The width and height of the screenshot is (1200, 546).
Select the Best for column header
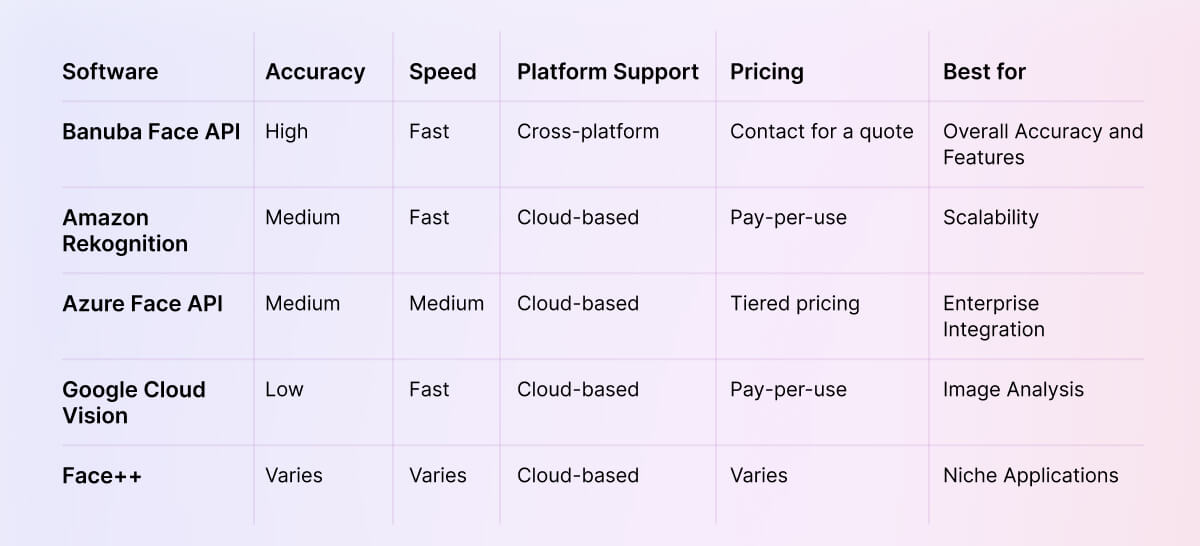(984, 72)
